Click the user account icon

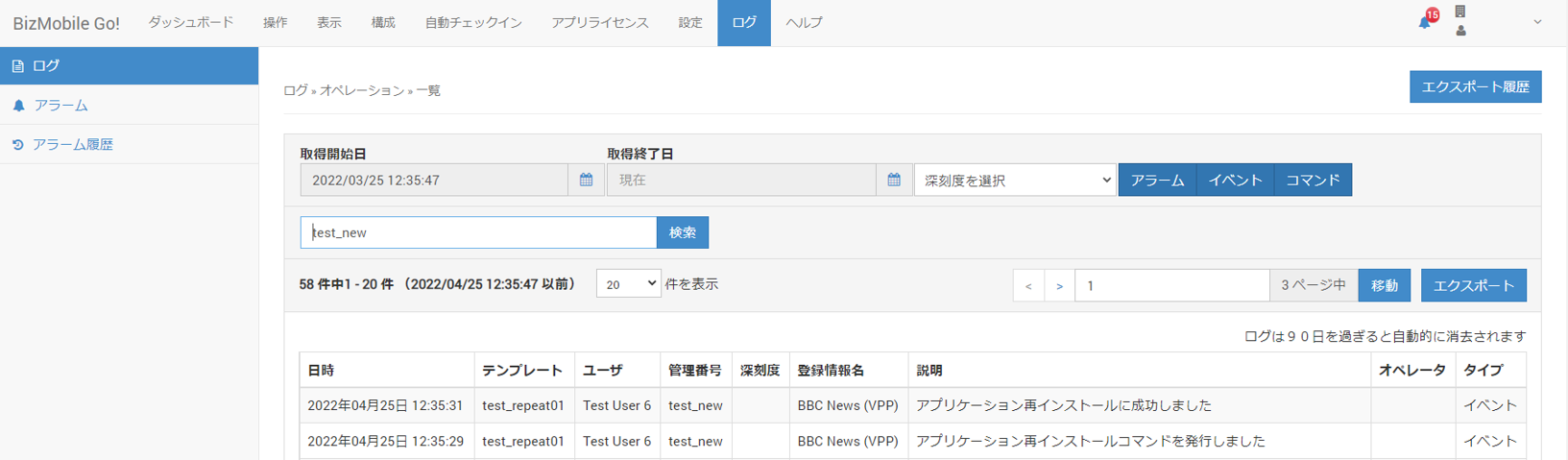click(x=1460, y=31)
